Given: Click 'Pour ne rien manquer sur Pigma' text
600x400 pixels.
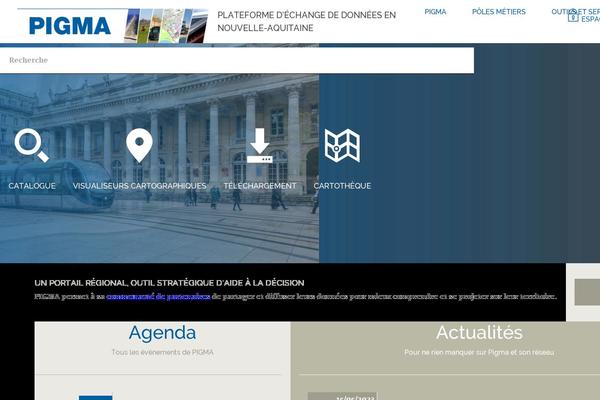Looking at the screenshot, I should pyautogui.click(x=479, y=352).
